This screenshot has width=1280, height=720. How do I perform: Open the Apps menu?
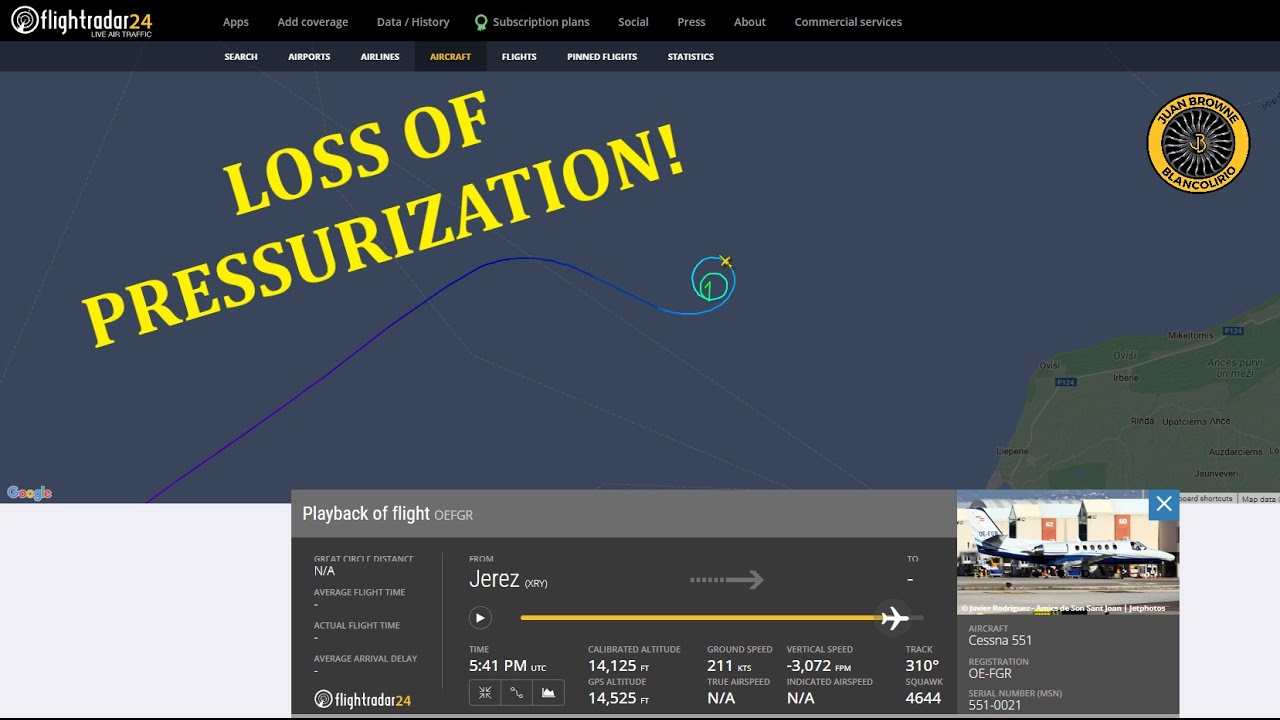point(236,22)
